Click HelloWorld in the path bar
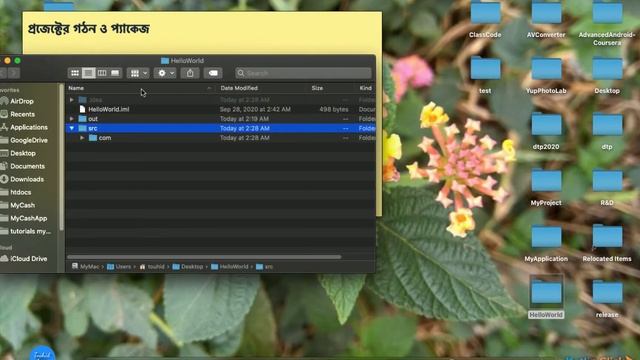The width and height of the screenshot is (640, 360). [230, 267]
